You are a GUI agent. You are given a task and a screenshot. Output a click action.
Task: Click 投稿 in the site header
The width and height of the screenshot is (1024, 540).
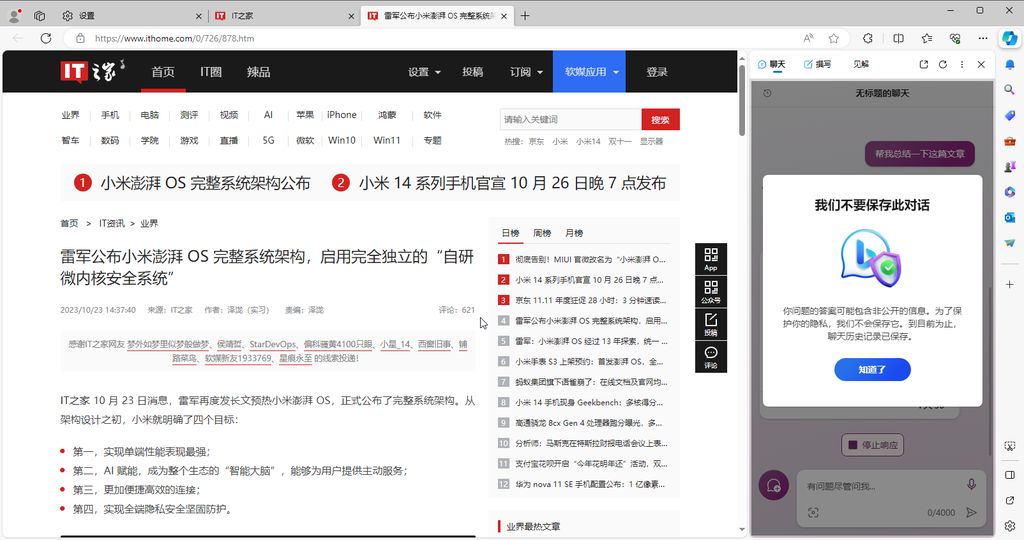click(x=473, y=72)
